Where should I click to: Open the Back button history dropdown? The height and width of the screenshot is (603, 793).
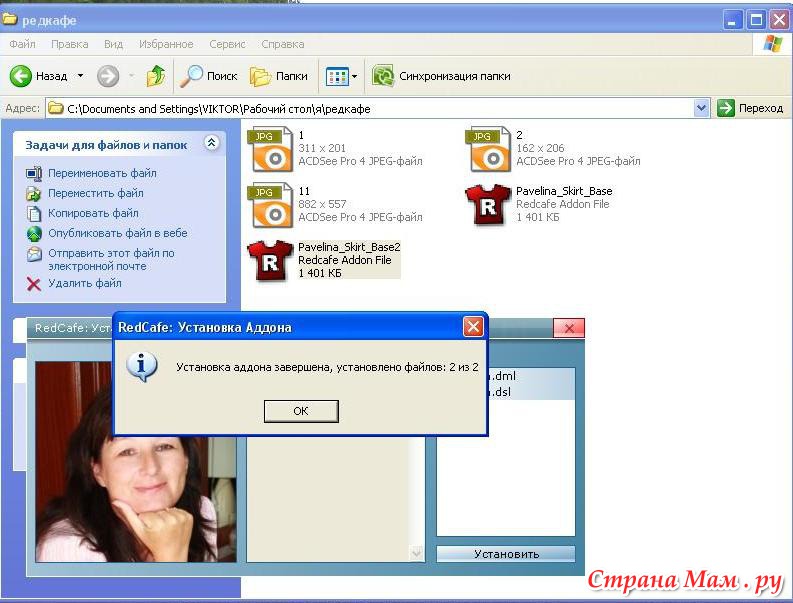coord(79,76)
